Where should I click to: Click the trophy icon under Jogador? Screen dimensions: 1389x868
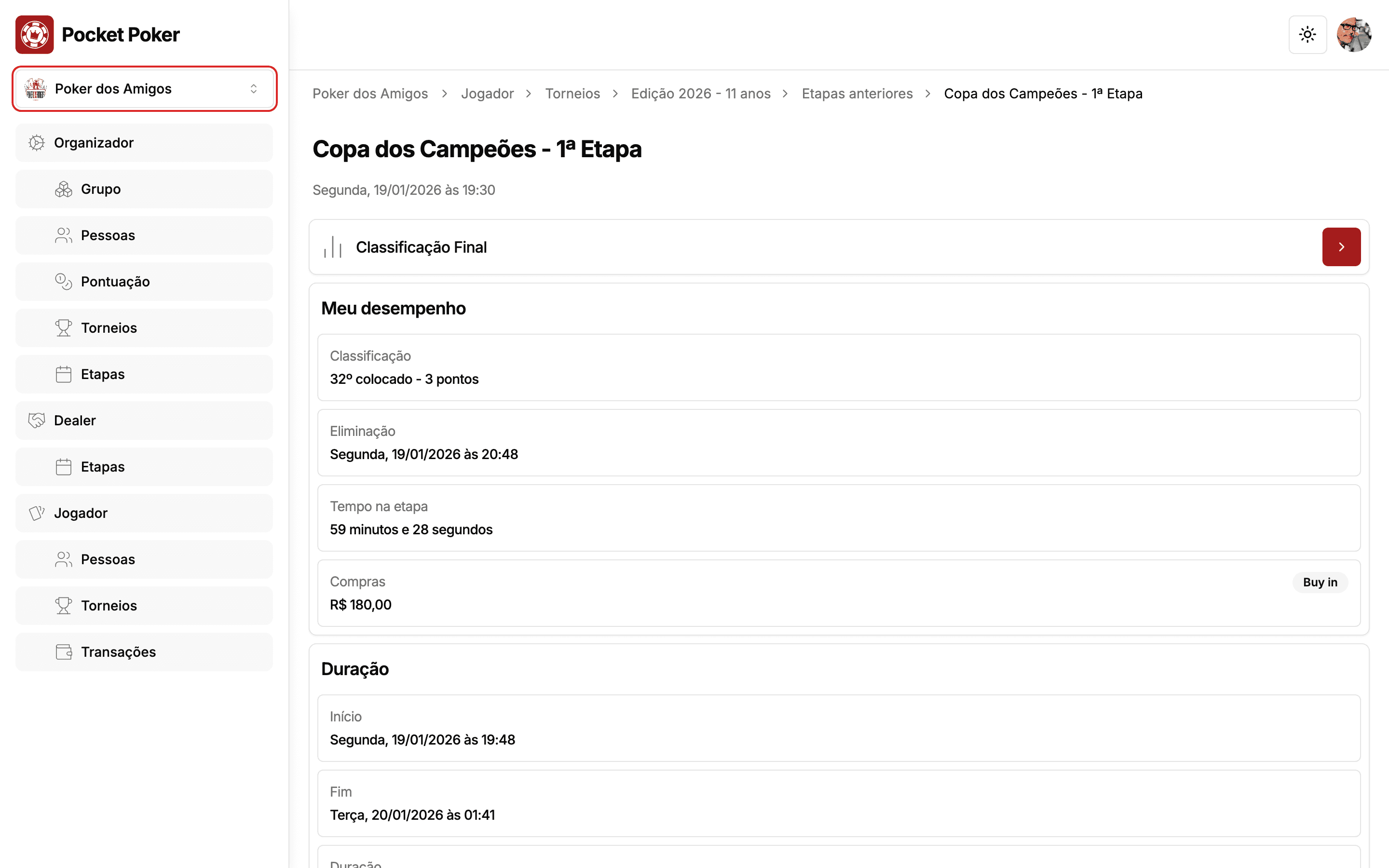pyautogui.click(x=64, y=606)
